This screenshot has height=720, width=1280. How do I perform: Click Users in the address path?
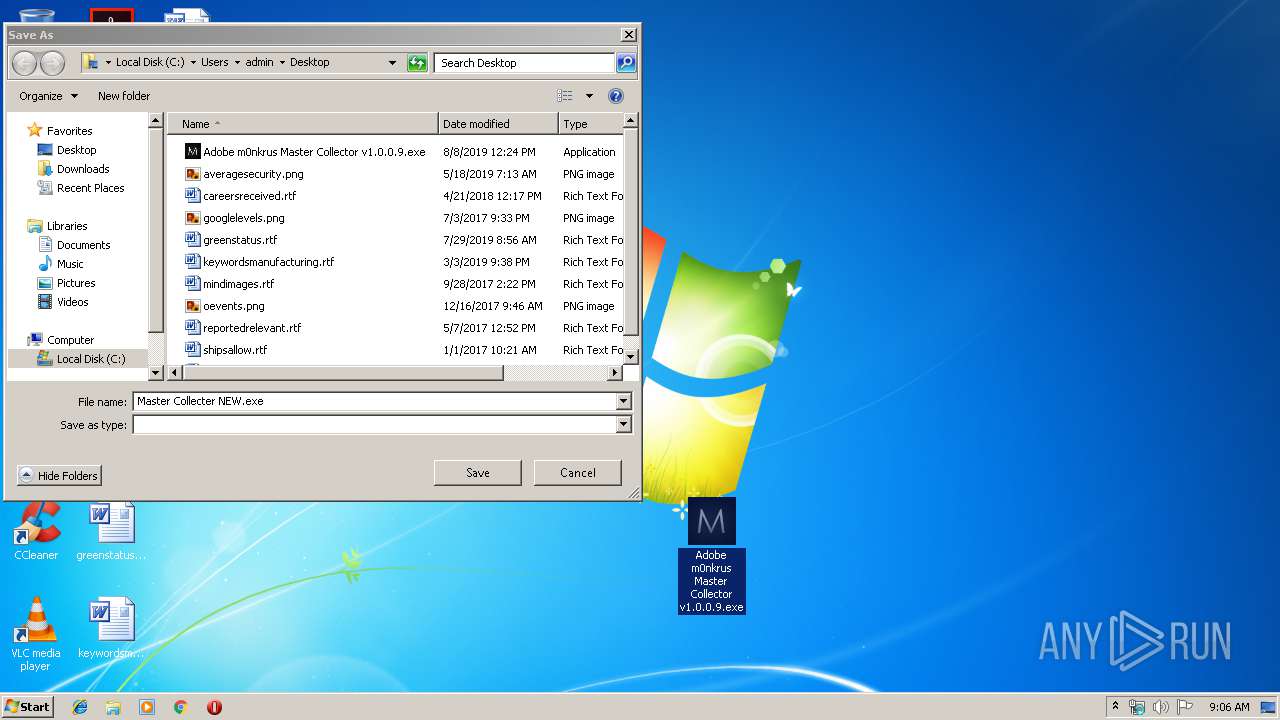(215, 62)
